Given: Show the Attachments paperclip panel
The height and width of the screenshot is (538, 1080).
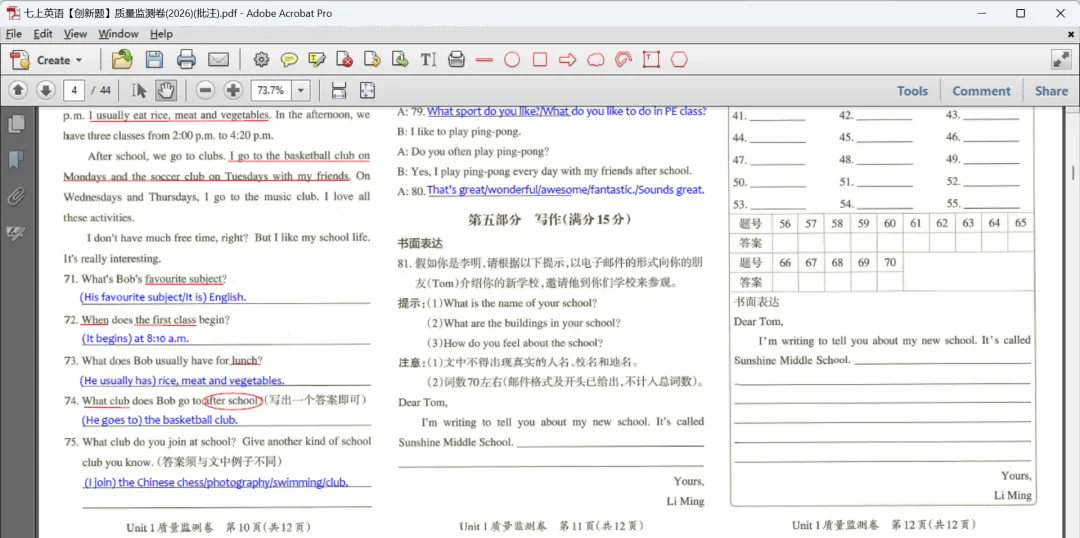Looking at the screenshot, I should tap(15, 197).
